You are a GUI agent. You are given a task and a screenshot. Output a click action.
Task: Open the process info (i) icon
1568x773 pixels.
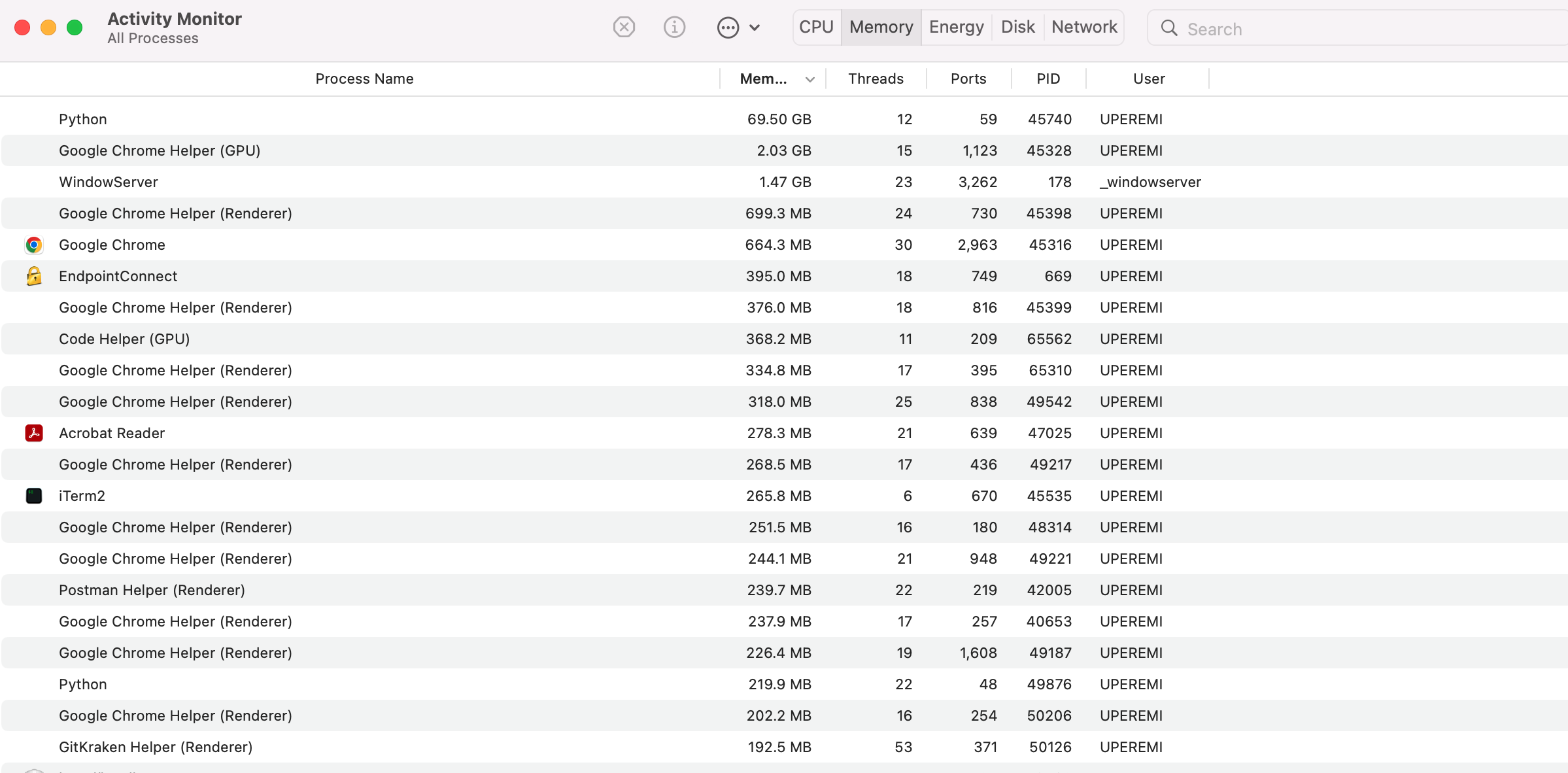pyautogui.click(x=674, y=27)
